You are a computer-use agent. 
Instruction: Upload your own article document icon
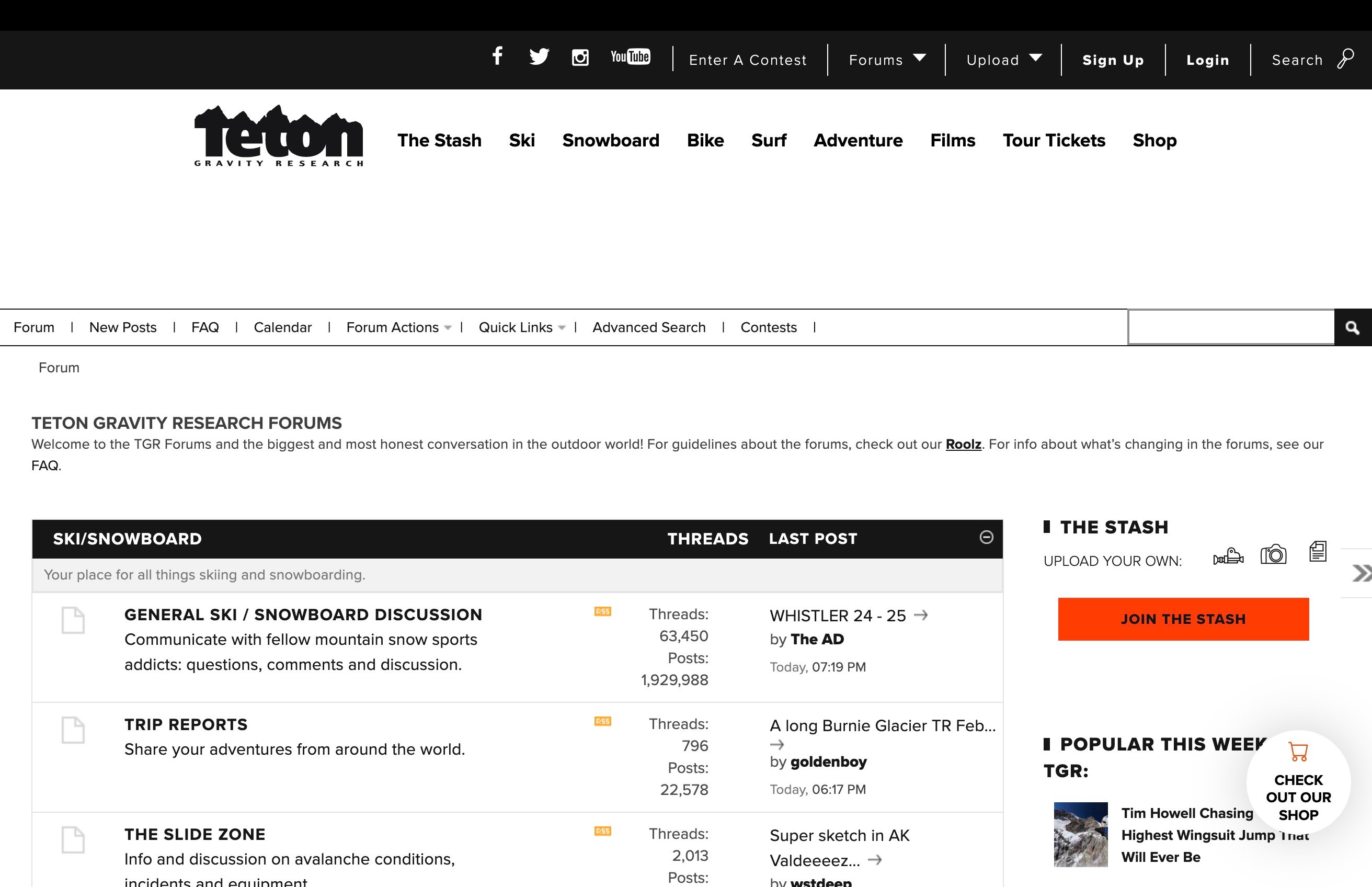tap(1318, 552)
